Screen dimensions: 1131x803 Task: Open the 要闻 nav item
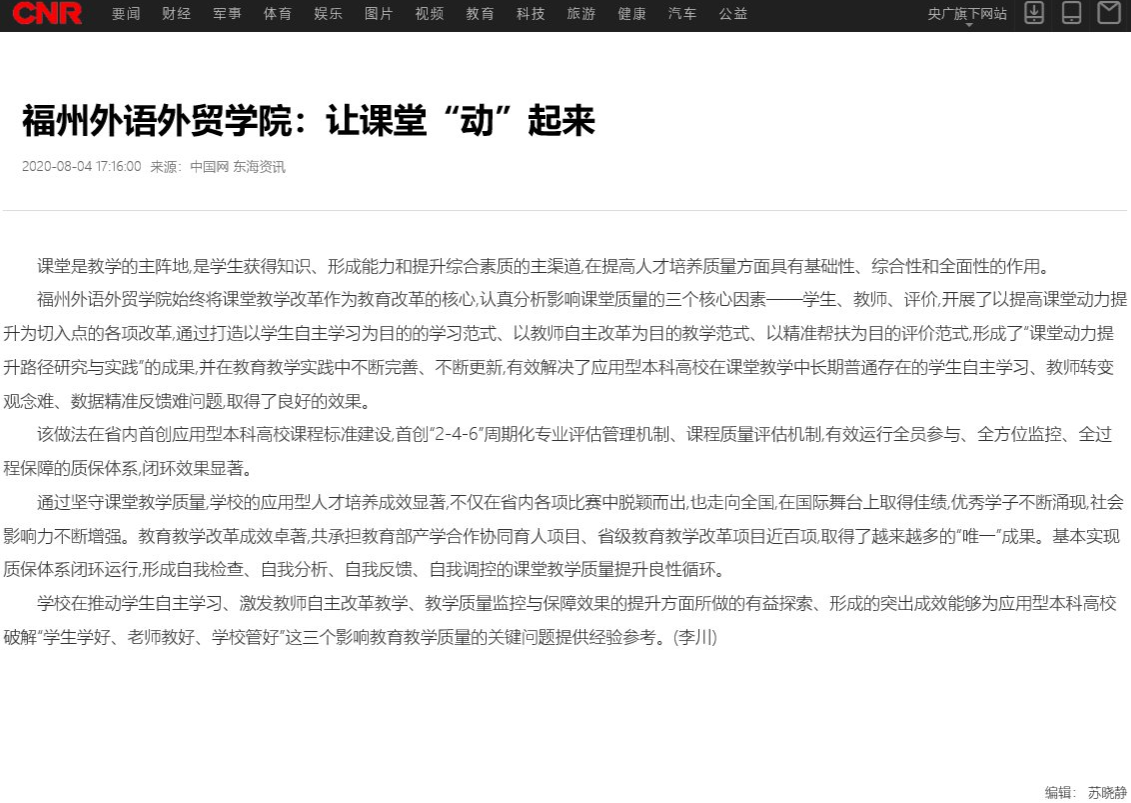(126, 14)
